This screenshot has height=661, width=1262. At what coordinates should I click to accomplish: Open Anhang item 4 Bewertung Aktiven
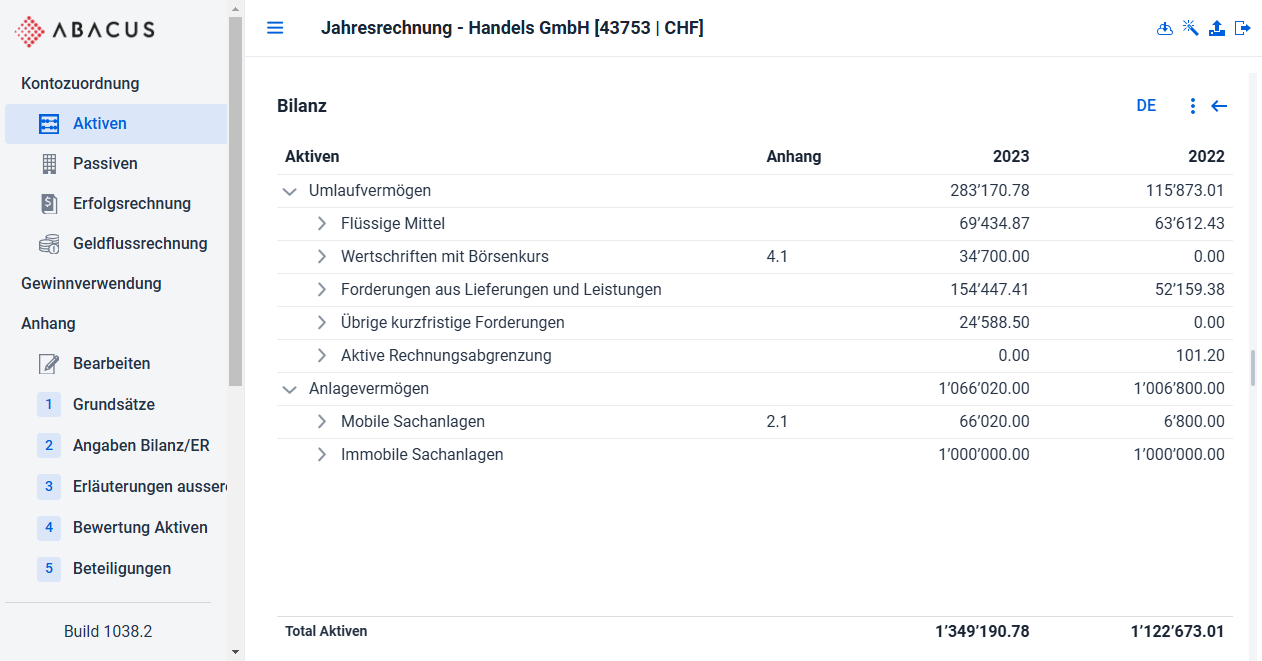116,527
